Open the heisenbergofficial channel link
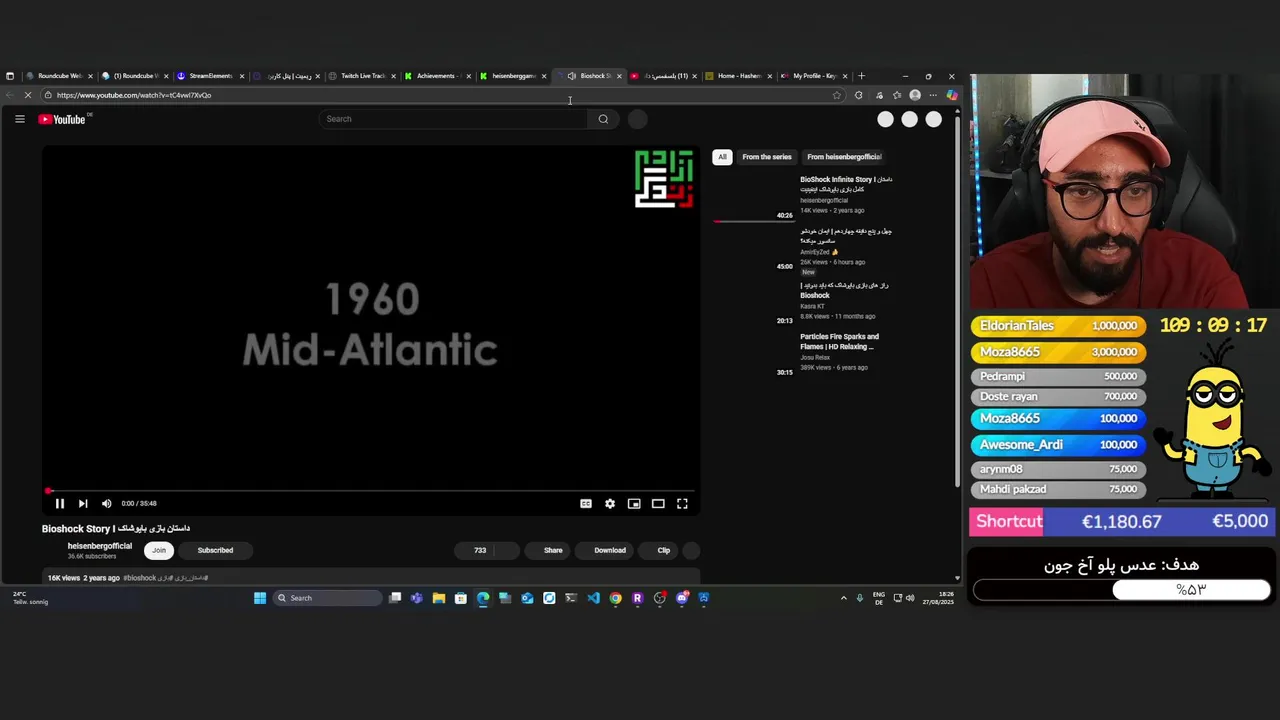 point(99,546)
